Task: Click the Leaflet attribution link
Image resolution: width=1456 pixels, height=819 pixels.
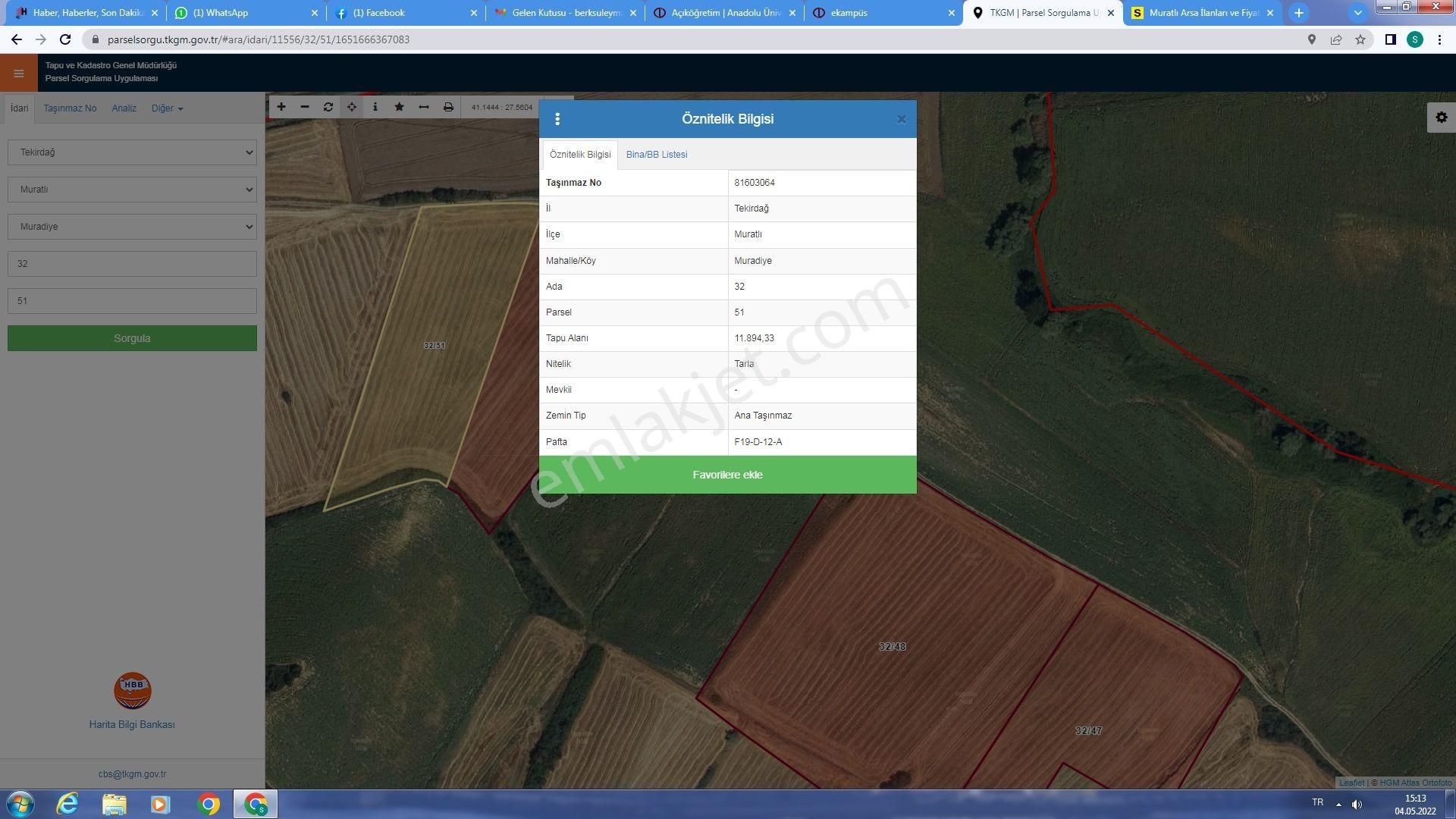Action: click(1351, 783)
